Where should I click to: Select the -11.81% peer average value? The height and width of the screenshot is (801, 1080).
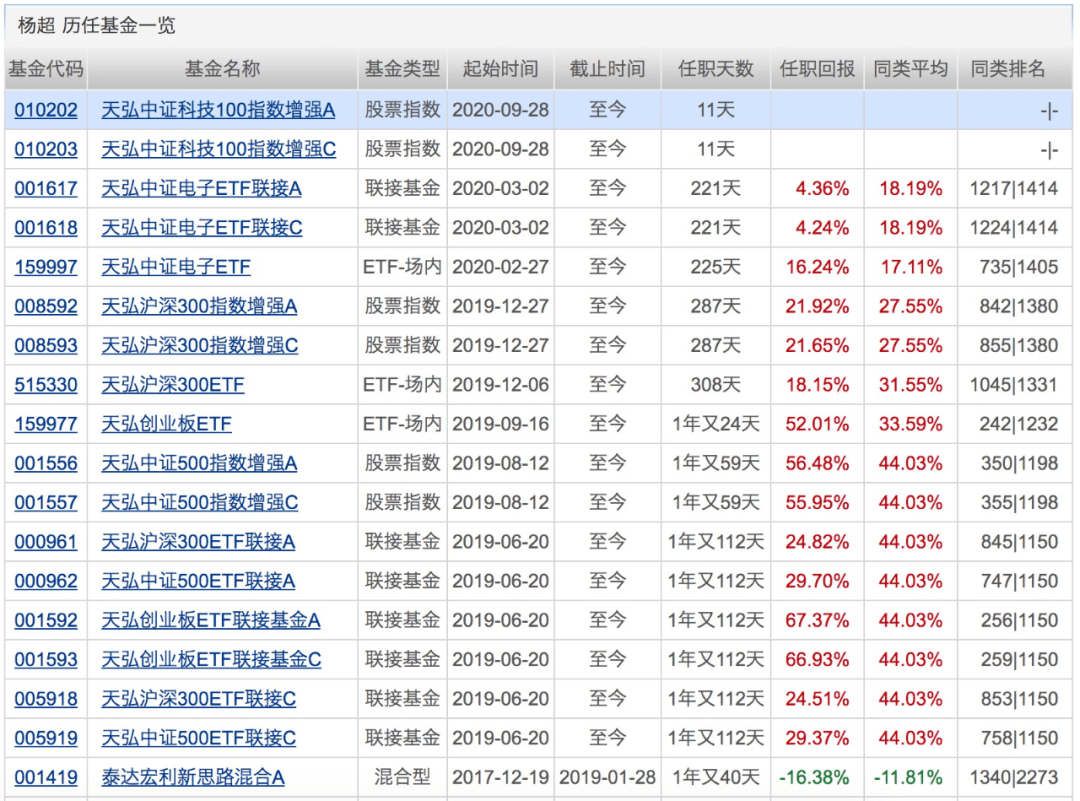click(x=908, y=778)
